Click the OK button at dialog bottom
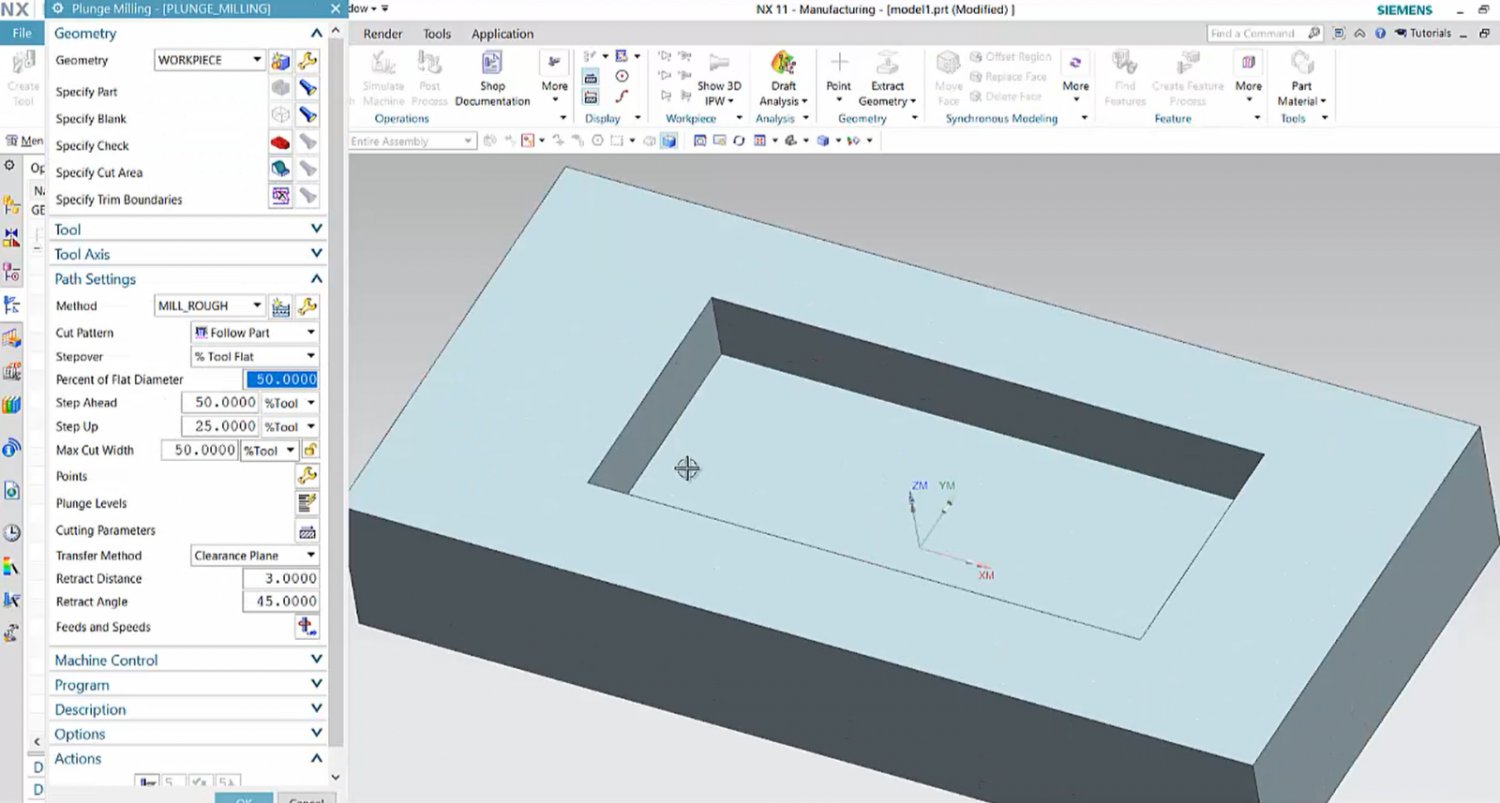Viewport: 1500px width, 803px height. [243, 799]
